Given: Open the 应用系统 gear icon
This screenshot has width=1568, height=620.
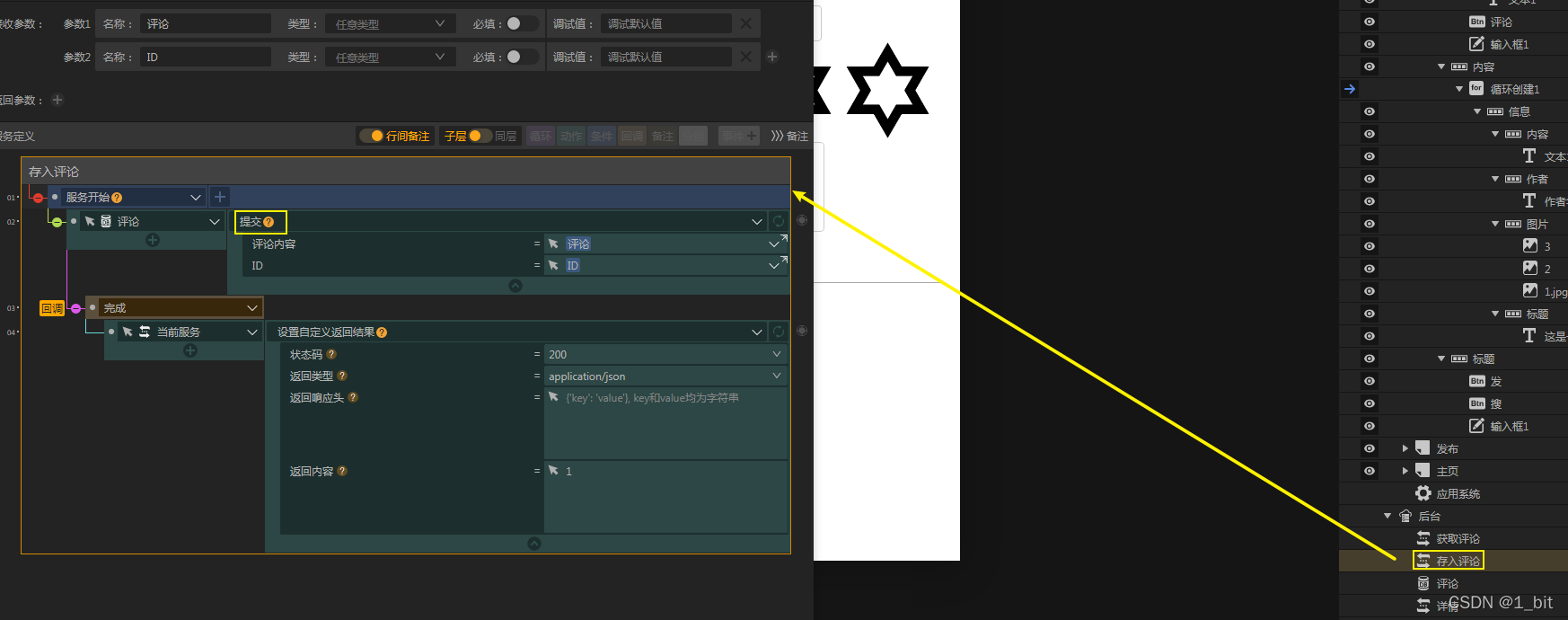Looking at the screenshot, I should (1423, 493).
